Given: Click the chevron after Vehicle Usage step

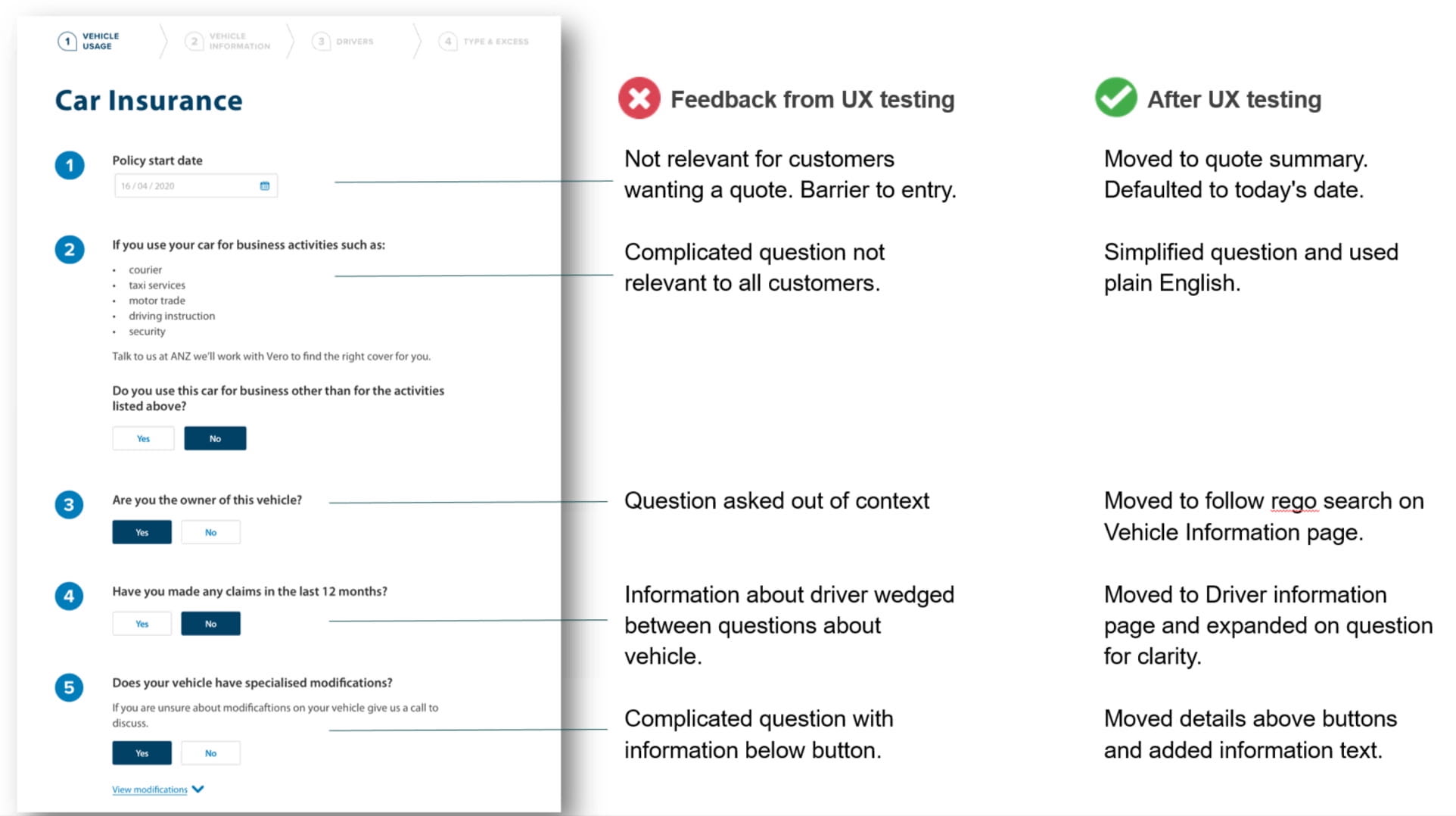Looking at the screenshot, I should [x=163, y=41].
